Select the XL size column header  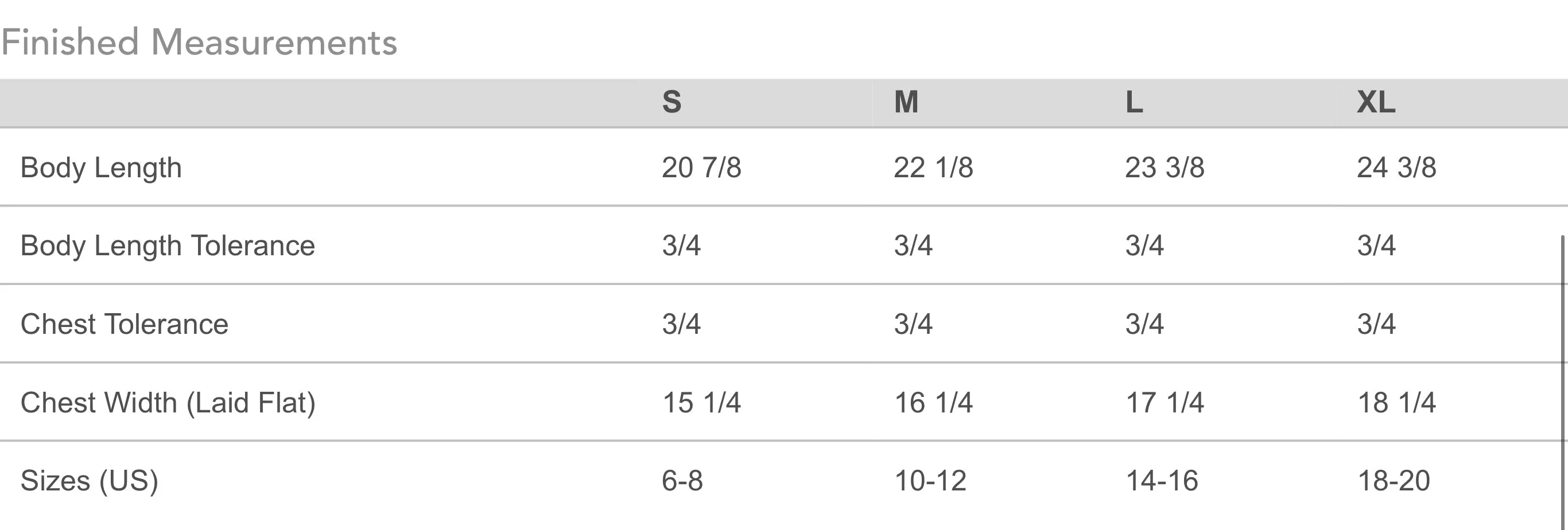point(1376,102)
